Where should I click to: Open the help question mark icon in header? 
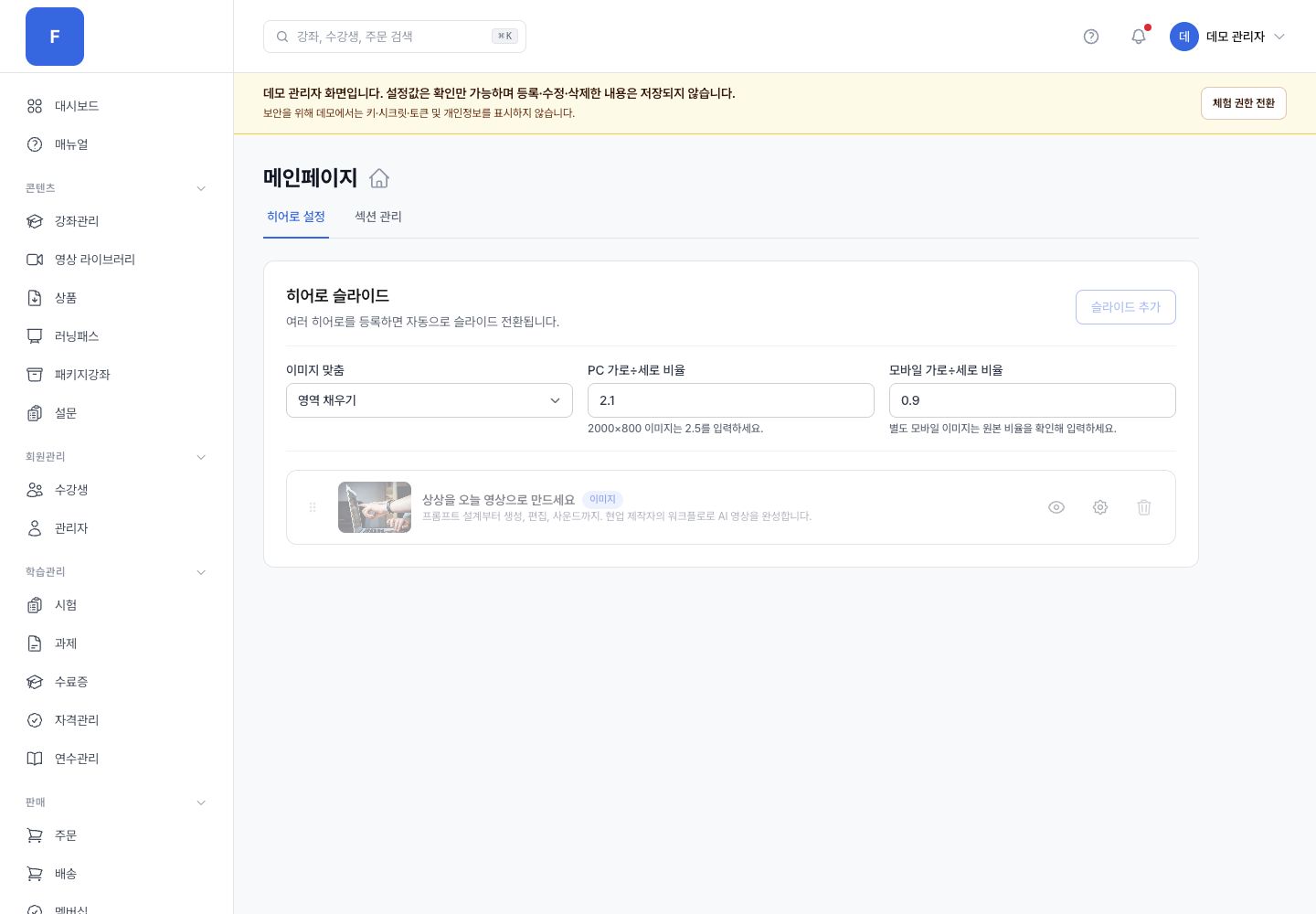coord(1091,37)
